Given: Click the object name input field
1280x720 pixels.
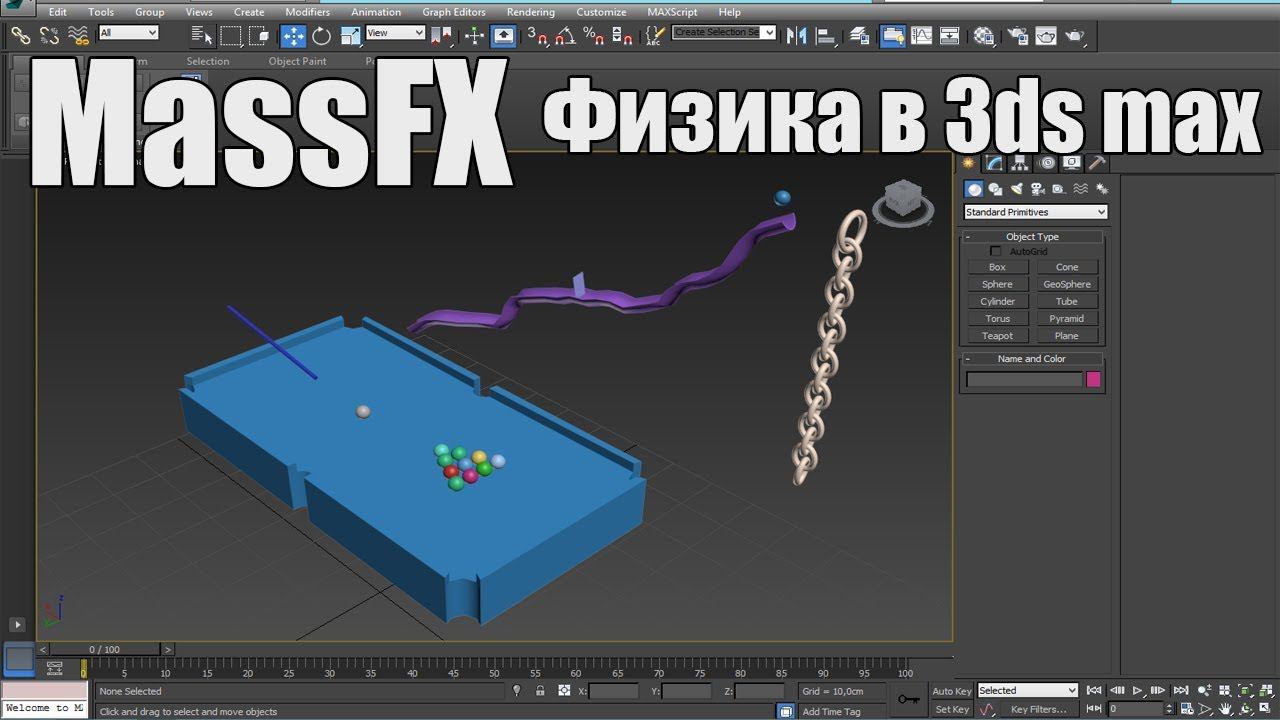Looking at the screenshot, I should click(x=1024, y=379).
